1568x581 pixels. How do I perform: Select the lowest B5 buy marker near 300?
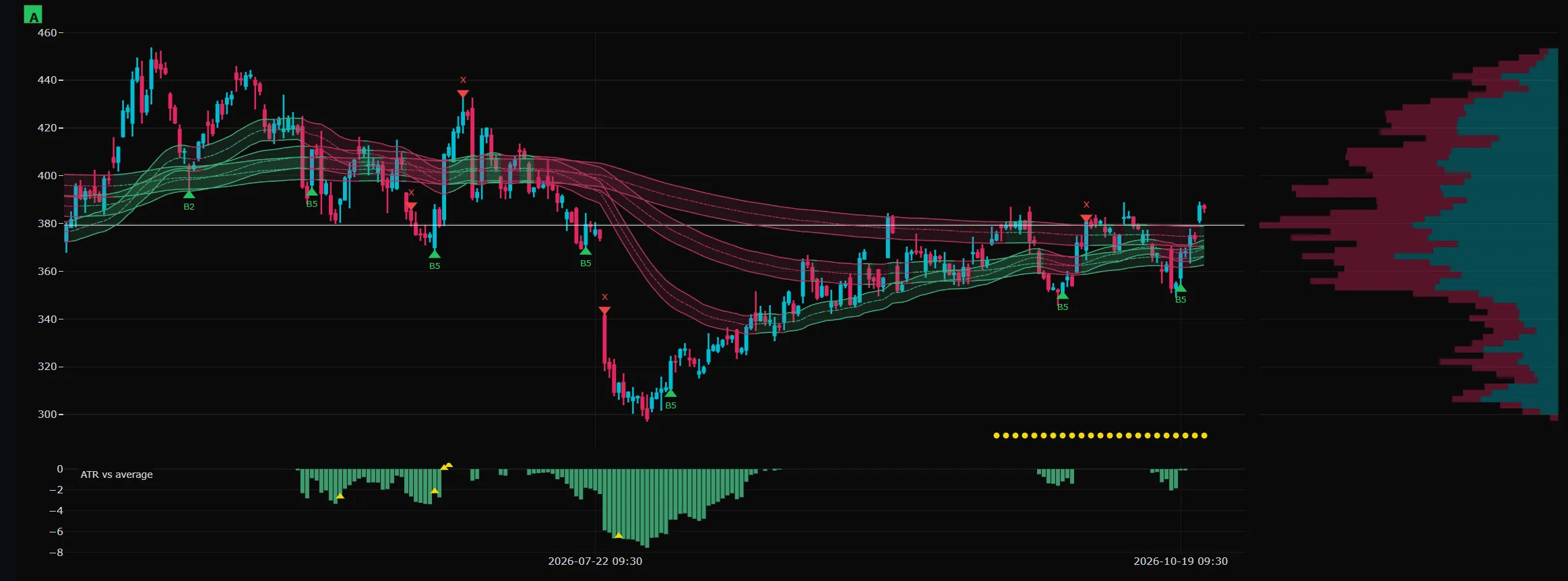tap(670, 394)
